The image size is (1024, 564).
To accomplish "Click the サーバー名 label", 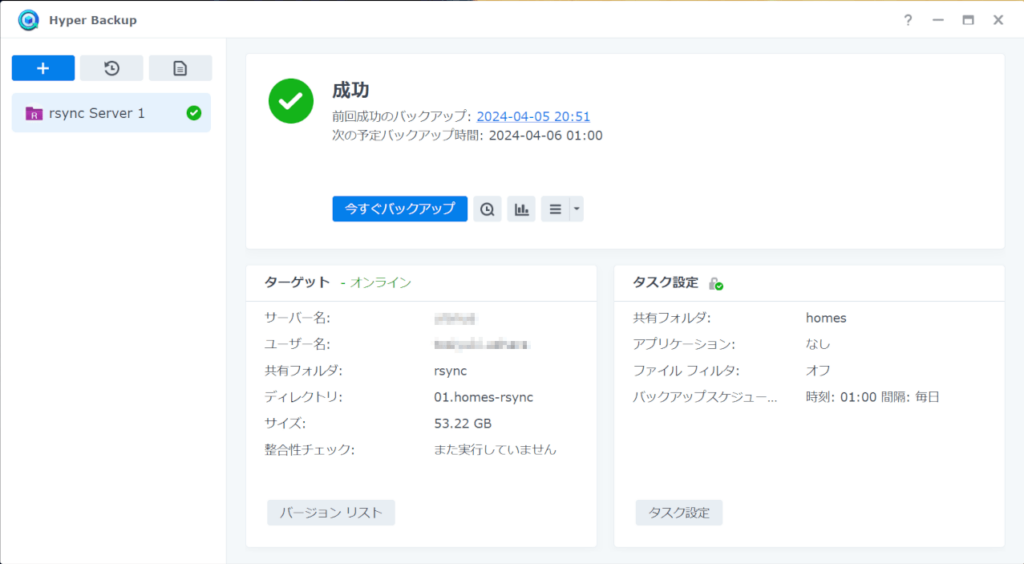I will click(297, 318).
